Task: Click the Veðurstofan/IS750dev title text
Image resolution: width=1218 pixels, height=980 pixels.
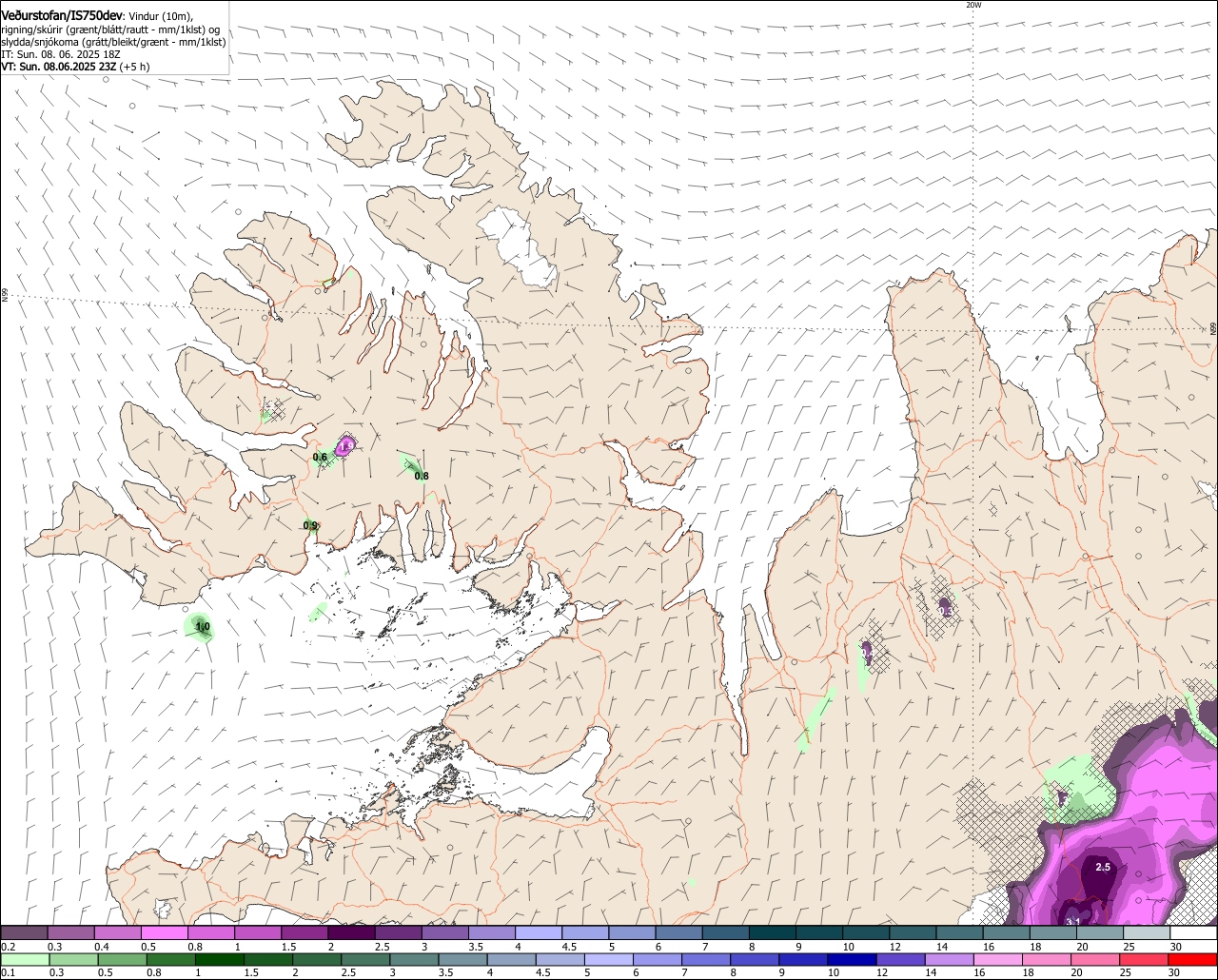Action: tap(62, 16)
